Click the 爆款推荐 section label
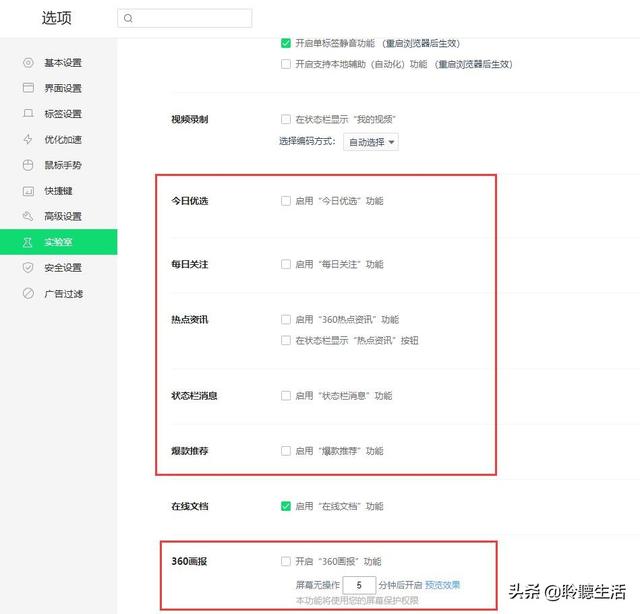The width and height of the screenshot is (640, 614). (x=190, y=451)
